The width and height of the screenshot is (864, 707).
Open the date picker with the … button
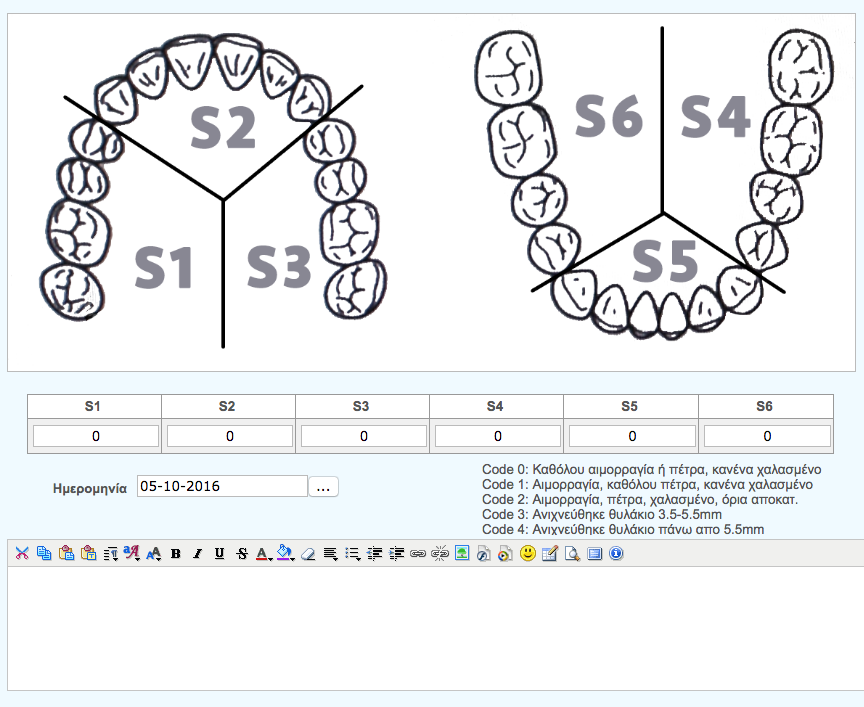323,487
